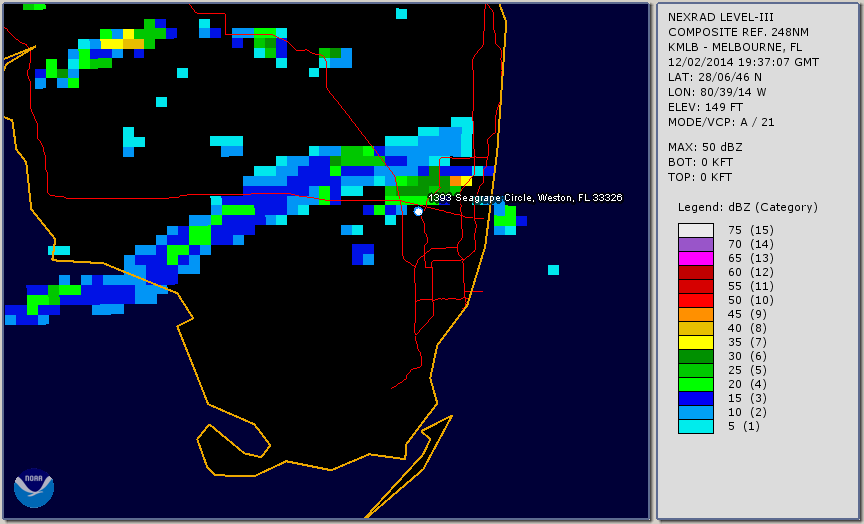The width and height of the screenshot is (864, 524).
Task: Select the 55 dBZ red legend swatch
Action: 696,287
